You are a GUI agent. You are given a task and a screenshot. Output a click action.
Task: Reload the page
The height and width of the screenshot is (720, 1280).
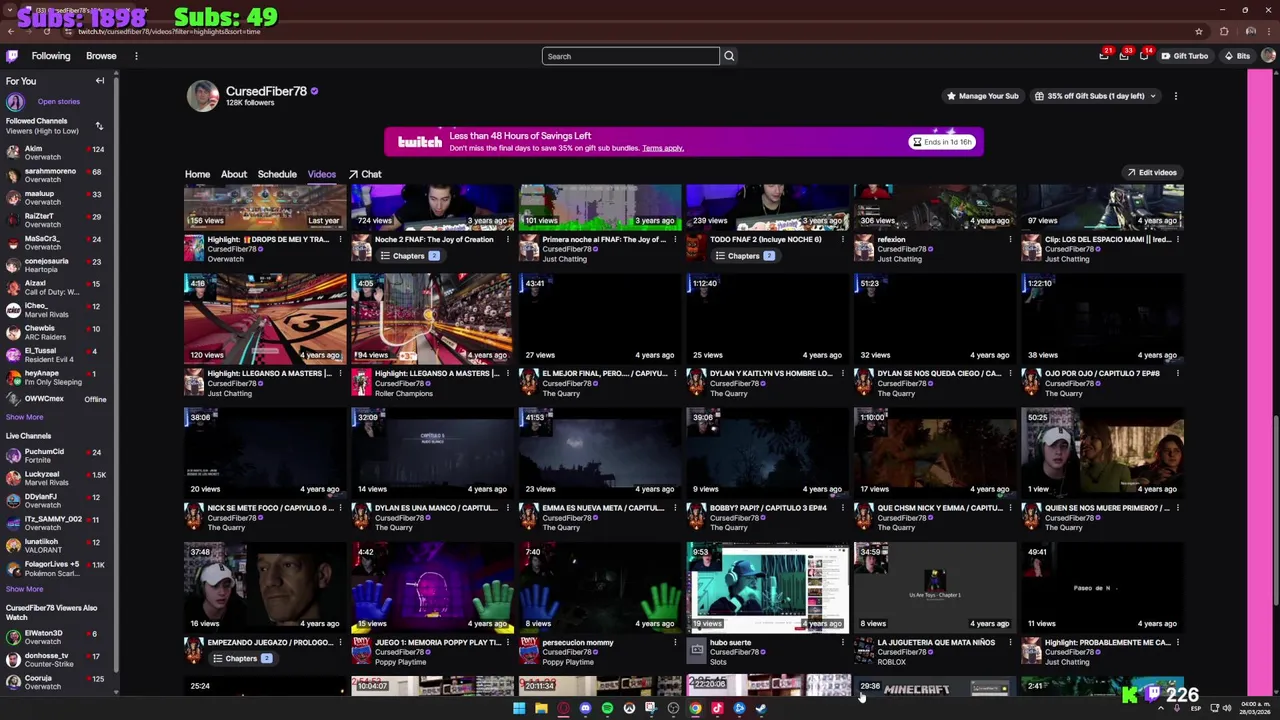(x=46, y=31)
